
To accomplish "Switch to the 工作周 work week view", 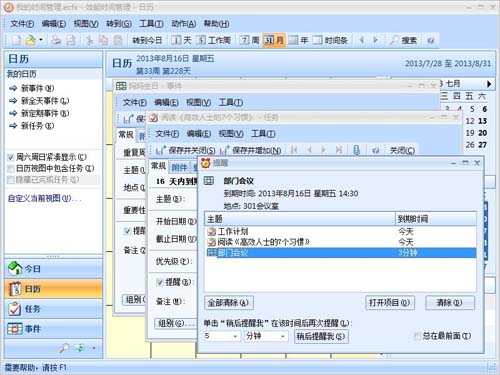I will pyautogui.click(x=213, y=41).
